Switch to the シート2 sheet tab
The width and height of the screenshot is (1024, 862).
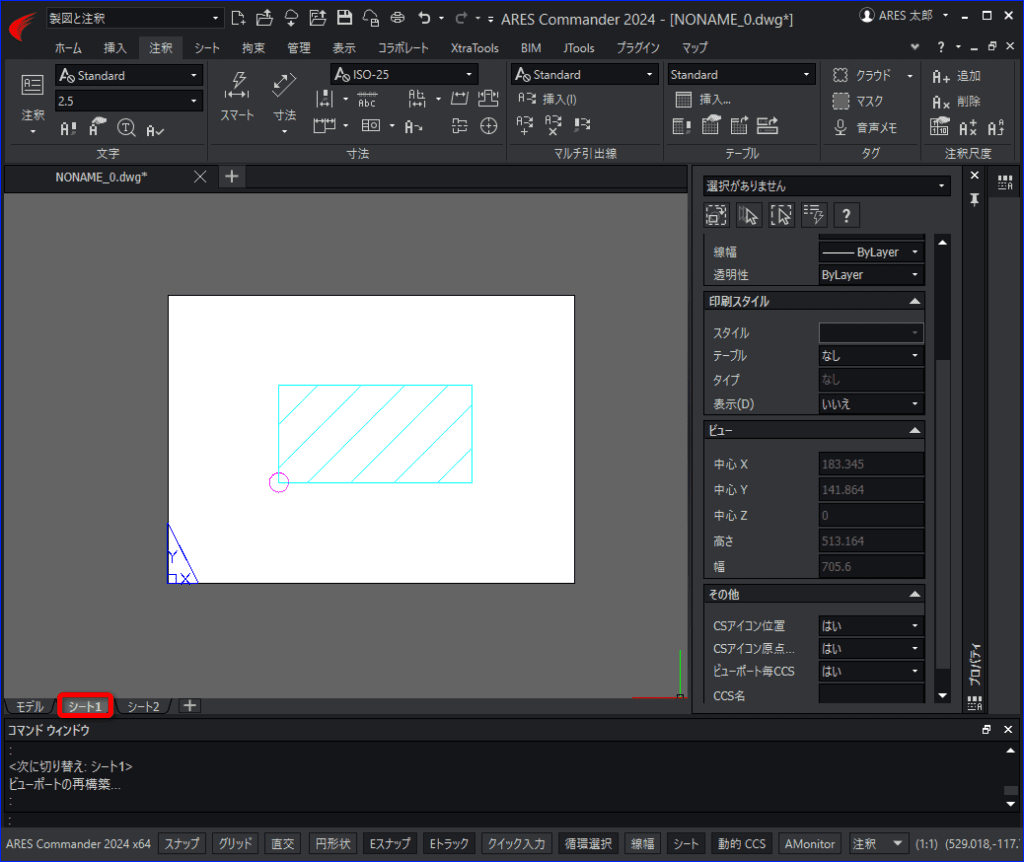pyautogui.click(x=143, y=707)
